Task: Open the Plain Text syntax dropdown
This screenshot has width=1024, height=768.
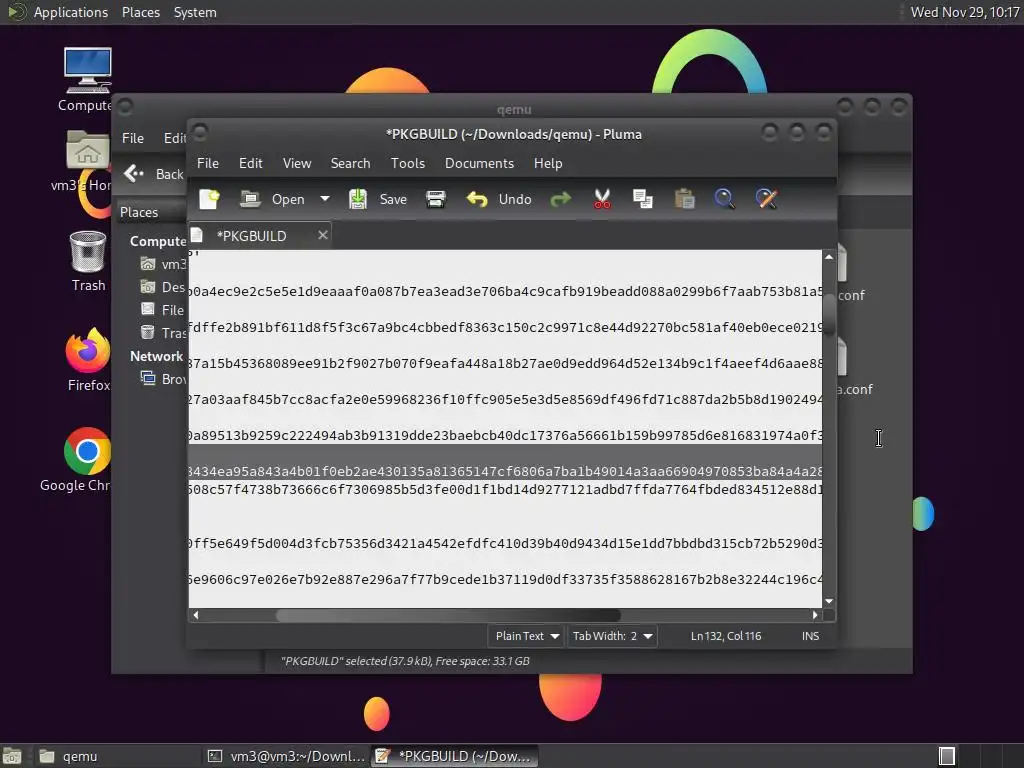Action: click(x=526, y=636)
